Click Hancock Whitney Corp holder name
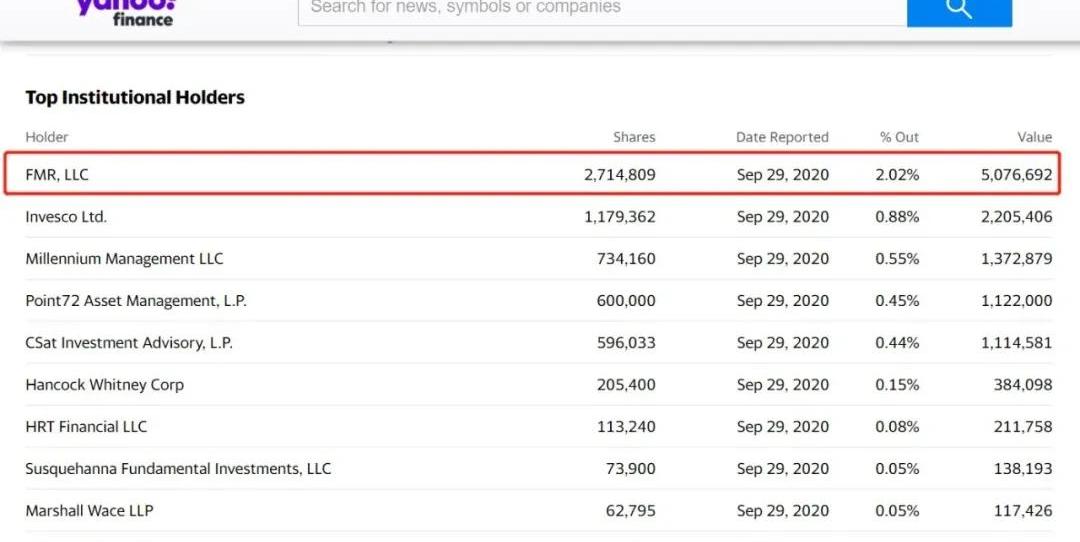Image resolution: width=1080 pixels, height=542 pixels. (x=105, y=385)
